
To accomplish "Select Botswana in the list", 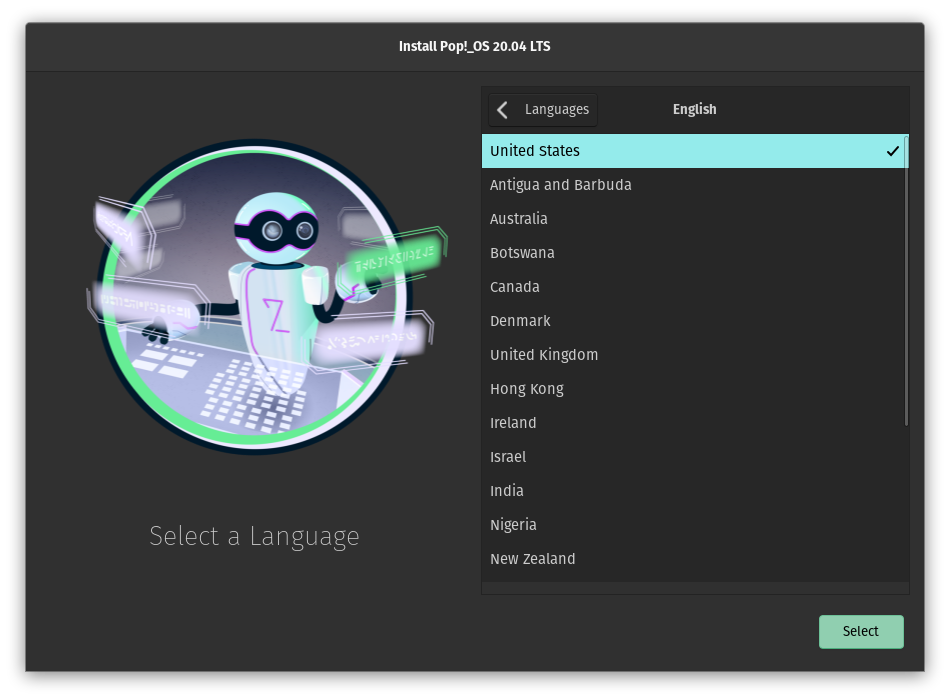I will tap(694, 253).
